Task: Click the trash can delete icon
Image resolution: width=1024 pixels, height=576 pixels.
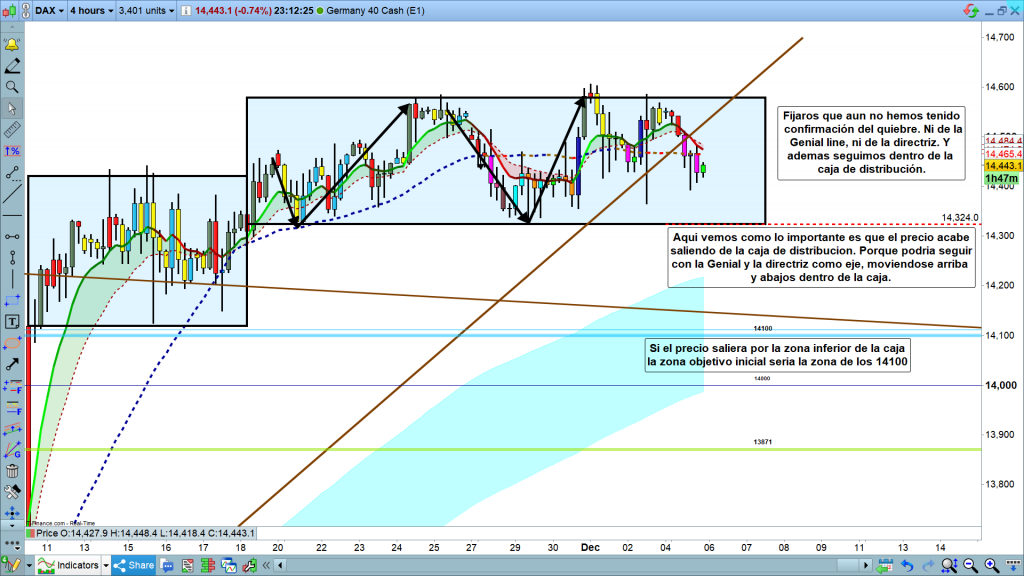Action: (x=13, y=470)
